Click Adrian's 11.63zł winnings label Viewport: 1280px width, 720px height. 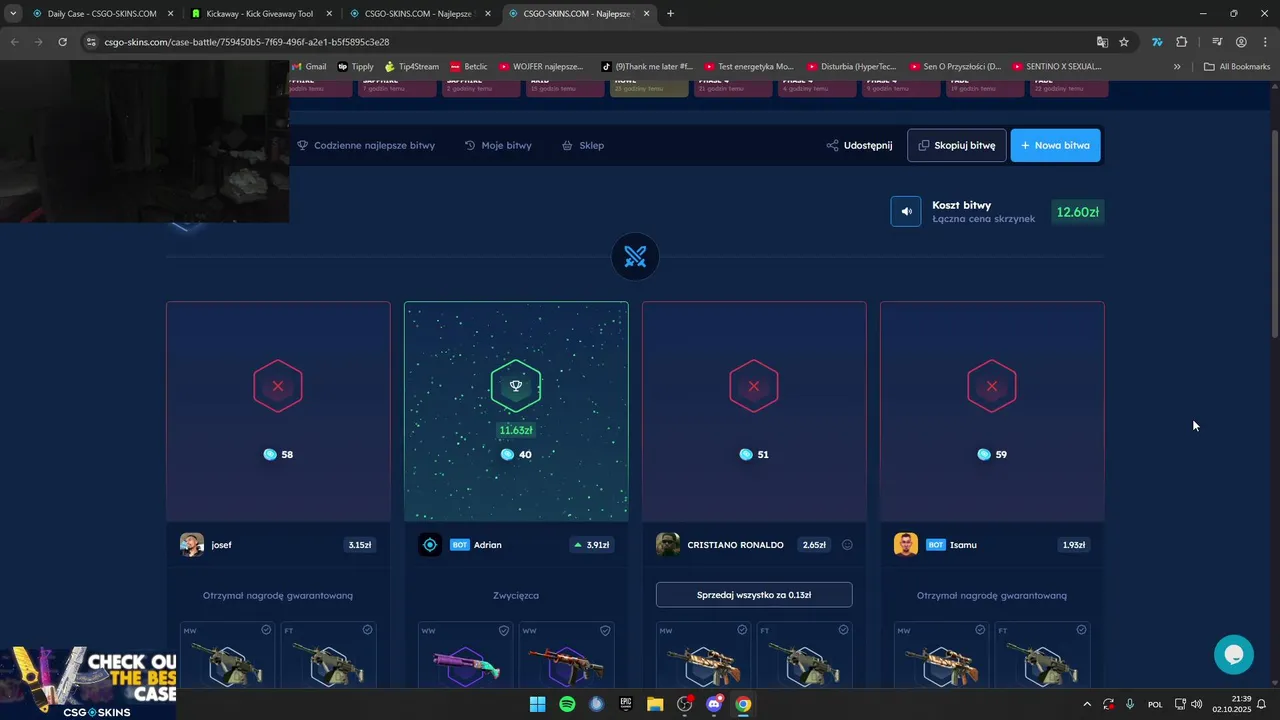pyautogui.click(x=516, y=430)
